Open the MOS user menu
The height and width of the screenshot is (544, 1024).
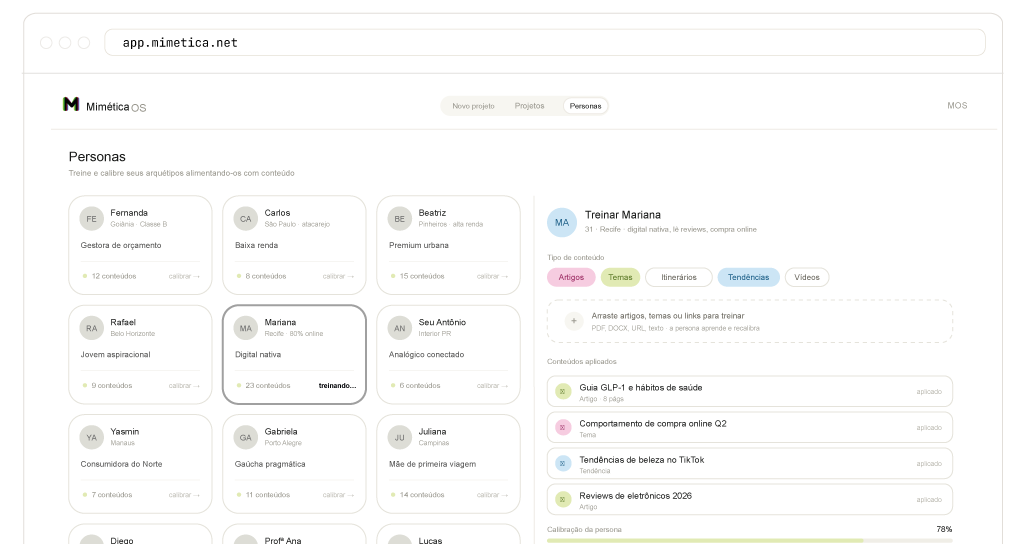(x=957, y=105)
